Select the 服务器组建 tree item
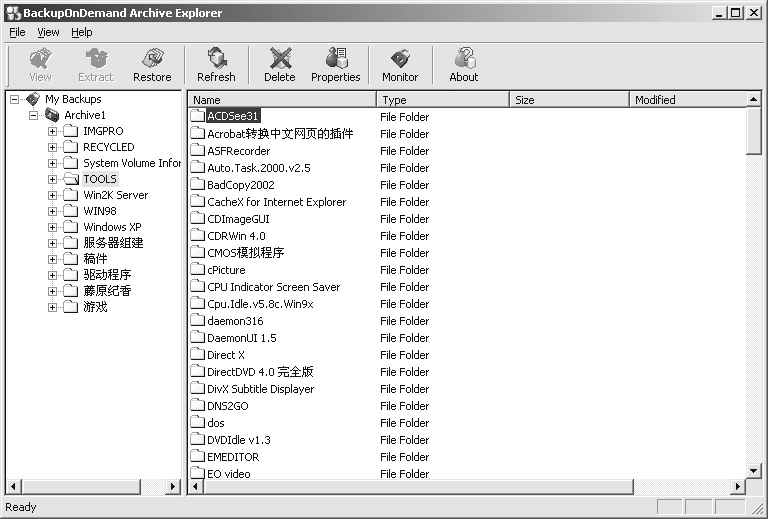 113,242
